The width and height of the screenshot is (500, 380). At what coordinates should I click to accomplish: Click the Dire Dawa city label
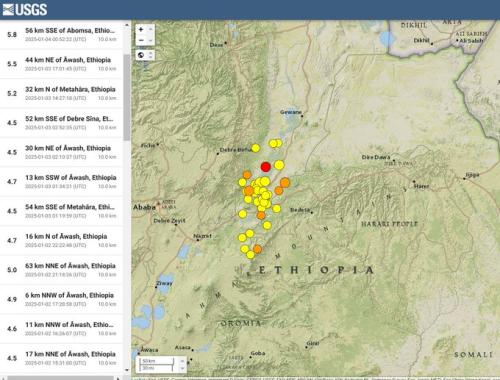(x=376, y=157)
